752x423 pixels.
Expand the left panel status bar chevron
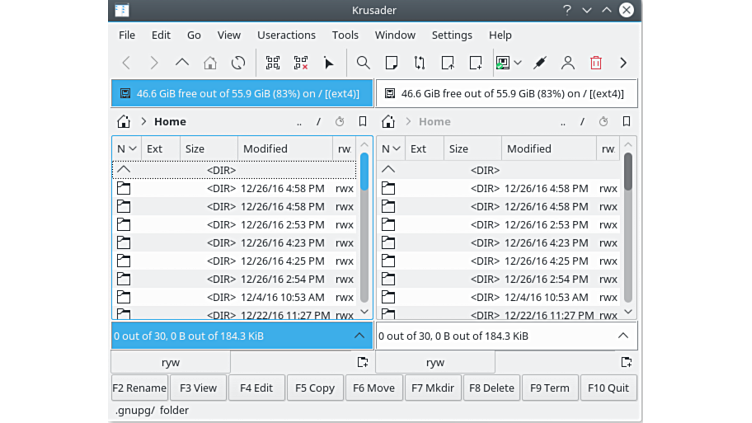tap(359, 336)
